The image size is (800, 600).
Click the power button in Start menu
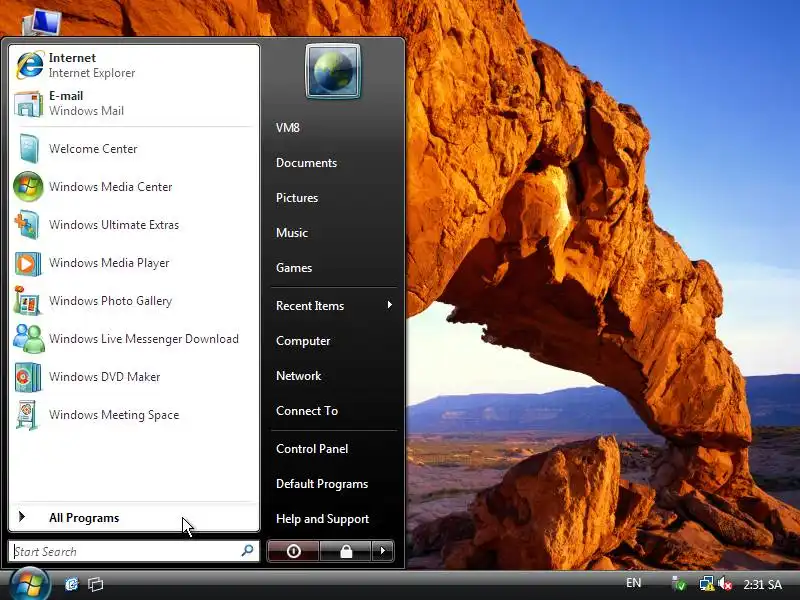coord(293,551)
